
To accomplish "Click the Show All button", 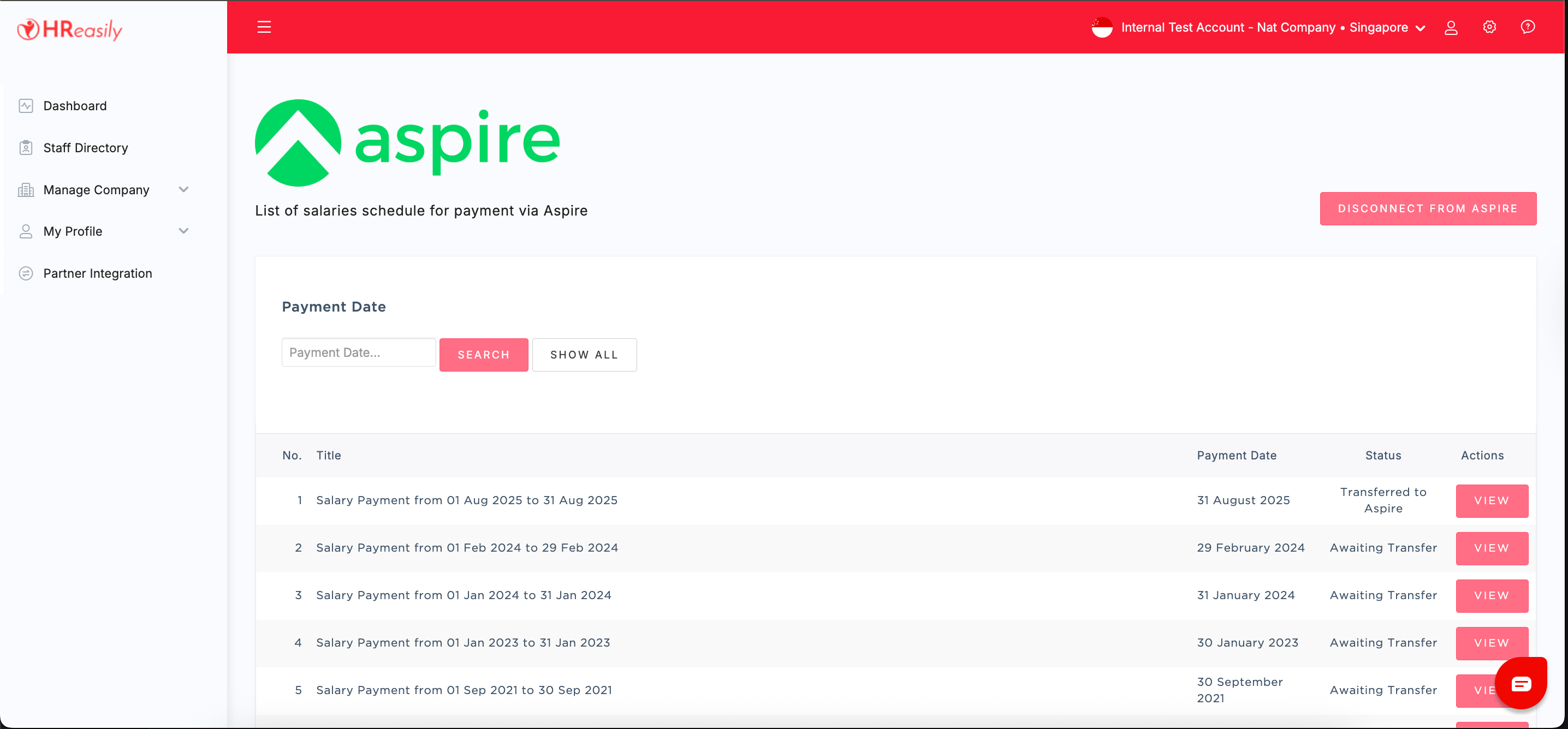I will (584, 355).
